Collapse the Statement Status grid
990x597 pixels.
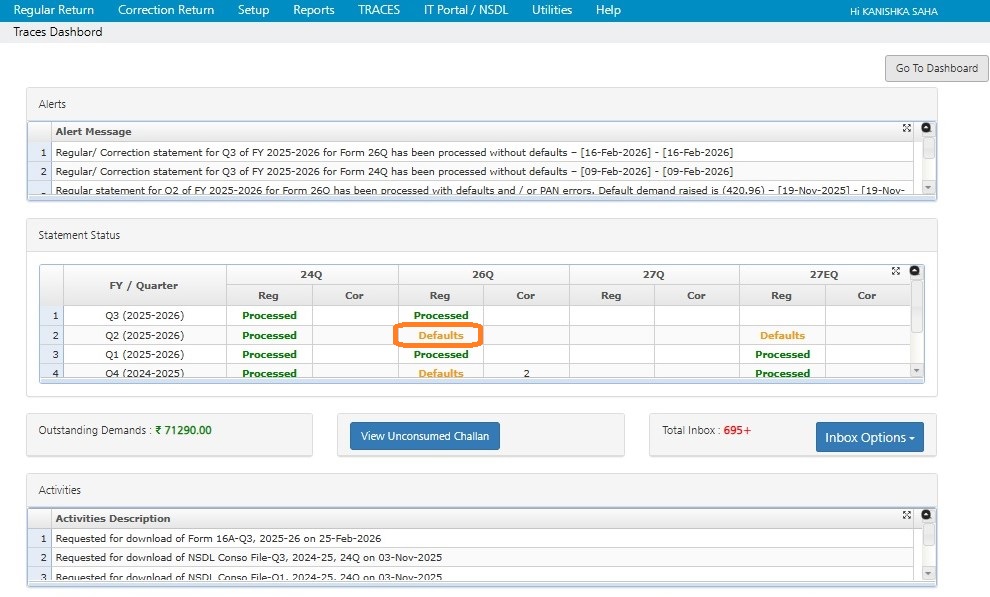tap(914, 271)
